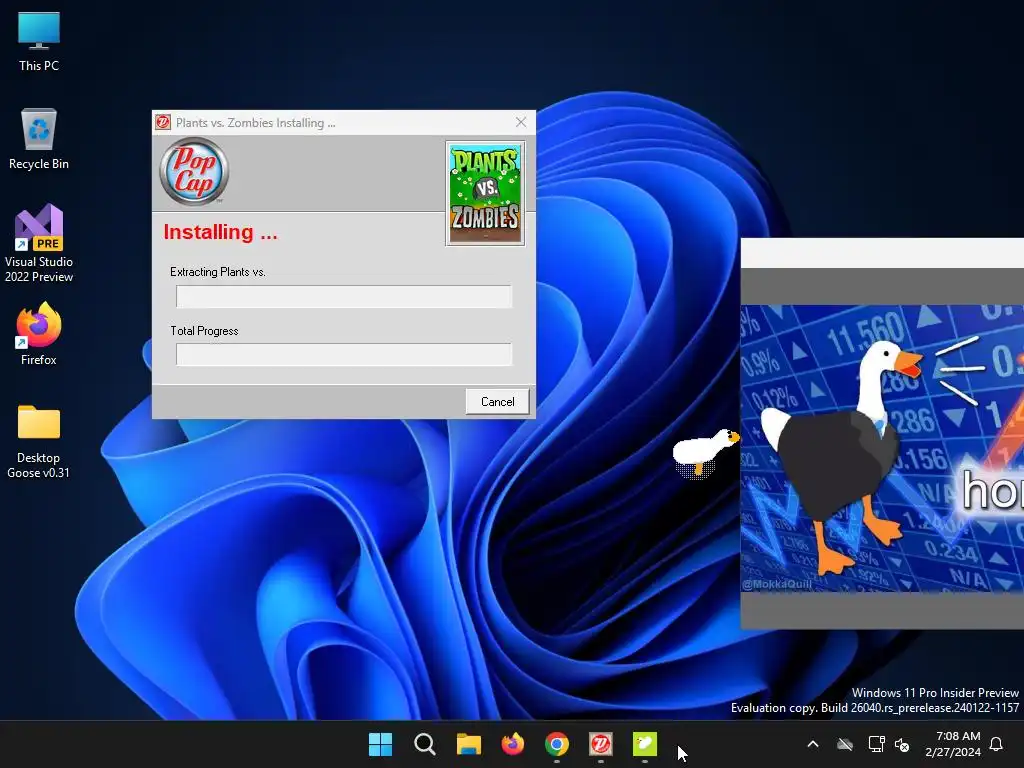Click the PopCap logo in installer
The image size is (1024, 768).
point(194,172)
